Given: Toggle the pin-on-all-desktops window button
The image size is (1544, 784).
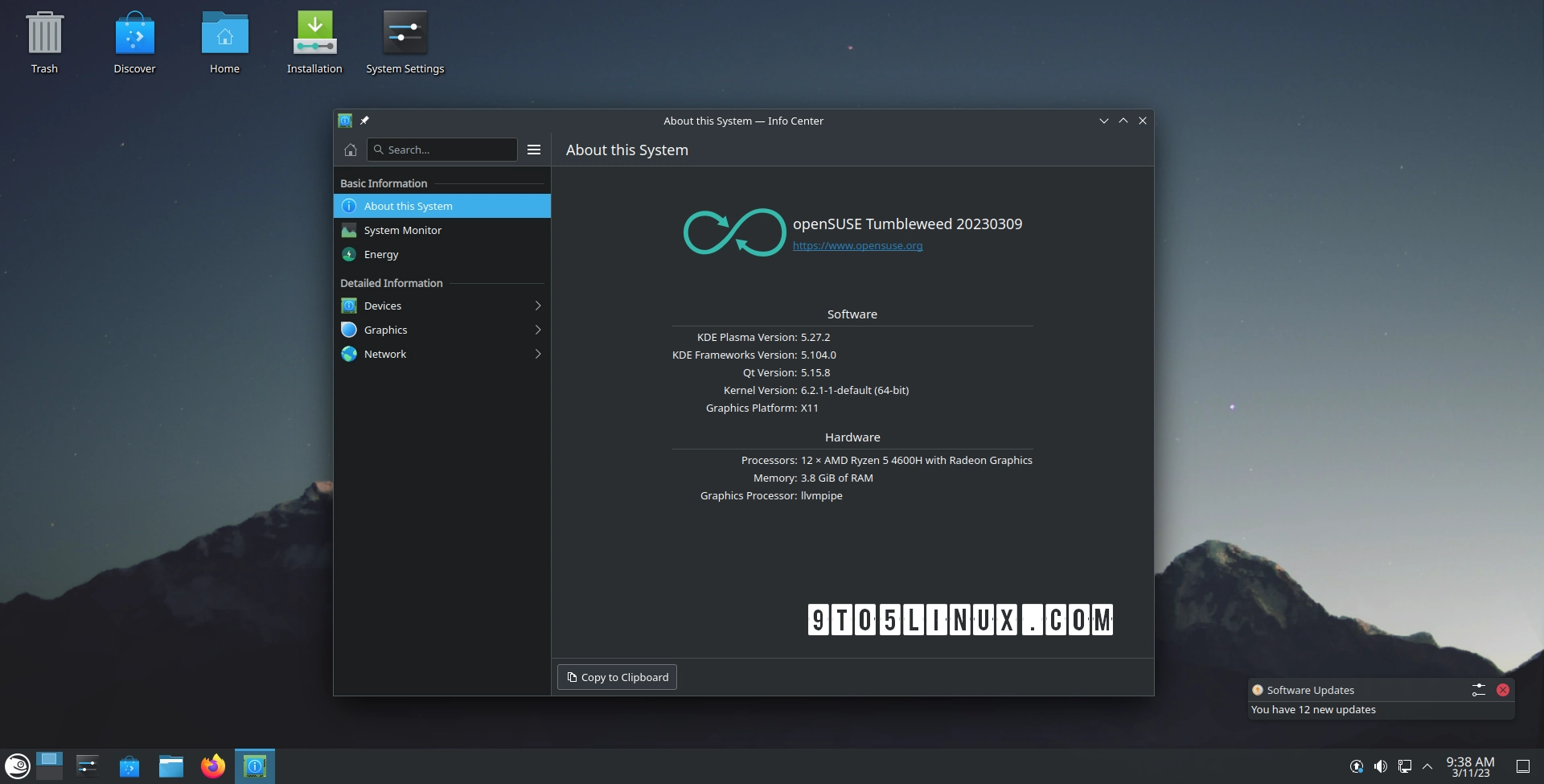Looking at the screenshot, I should coord(364,121).
